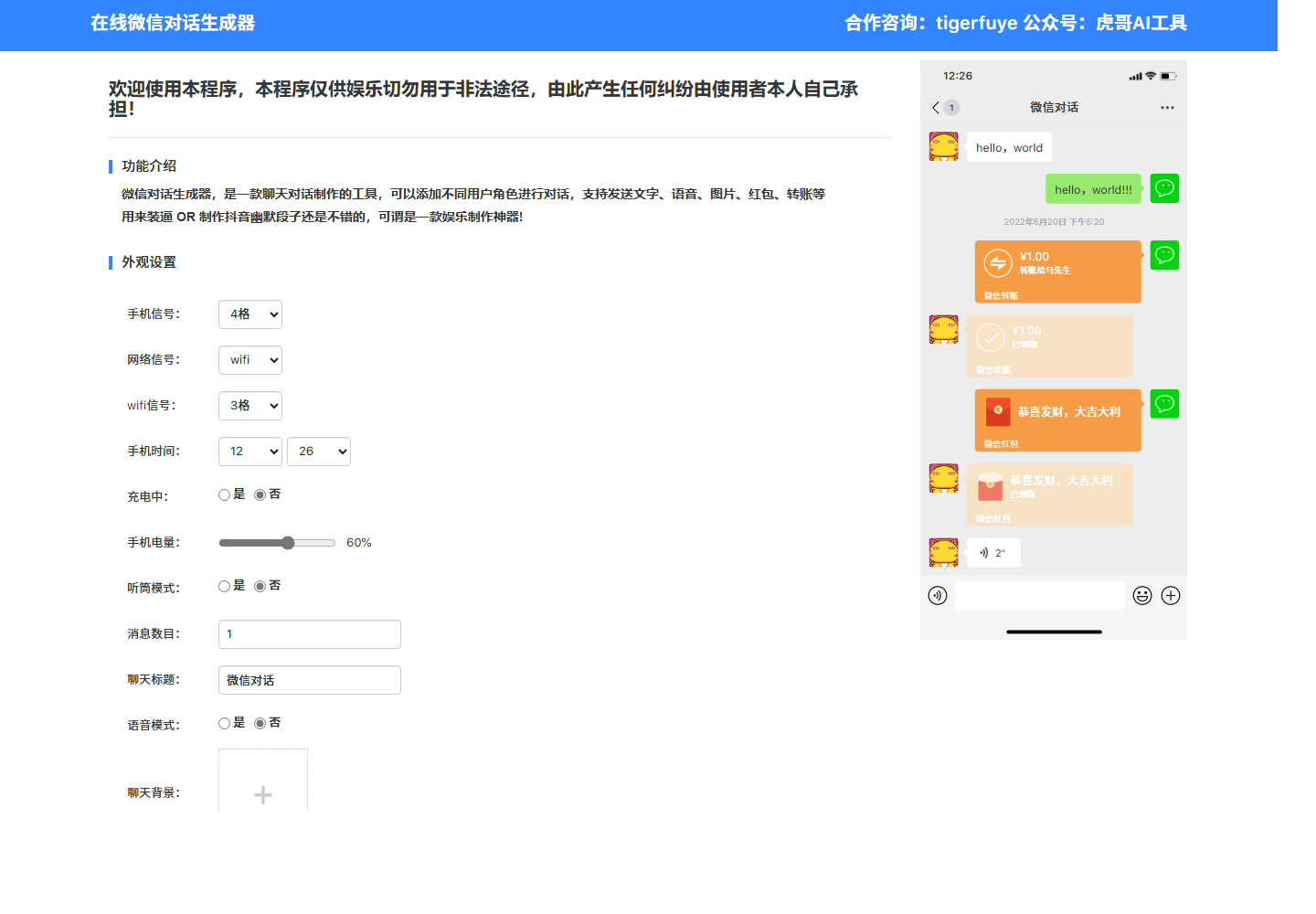
Task: Click the 外观设置 section heading
Action: (x=149, y=262)
